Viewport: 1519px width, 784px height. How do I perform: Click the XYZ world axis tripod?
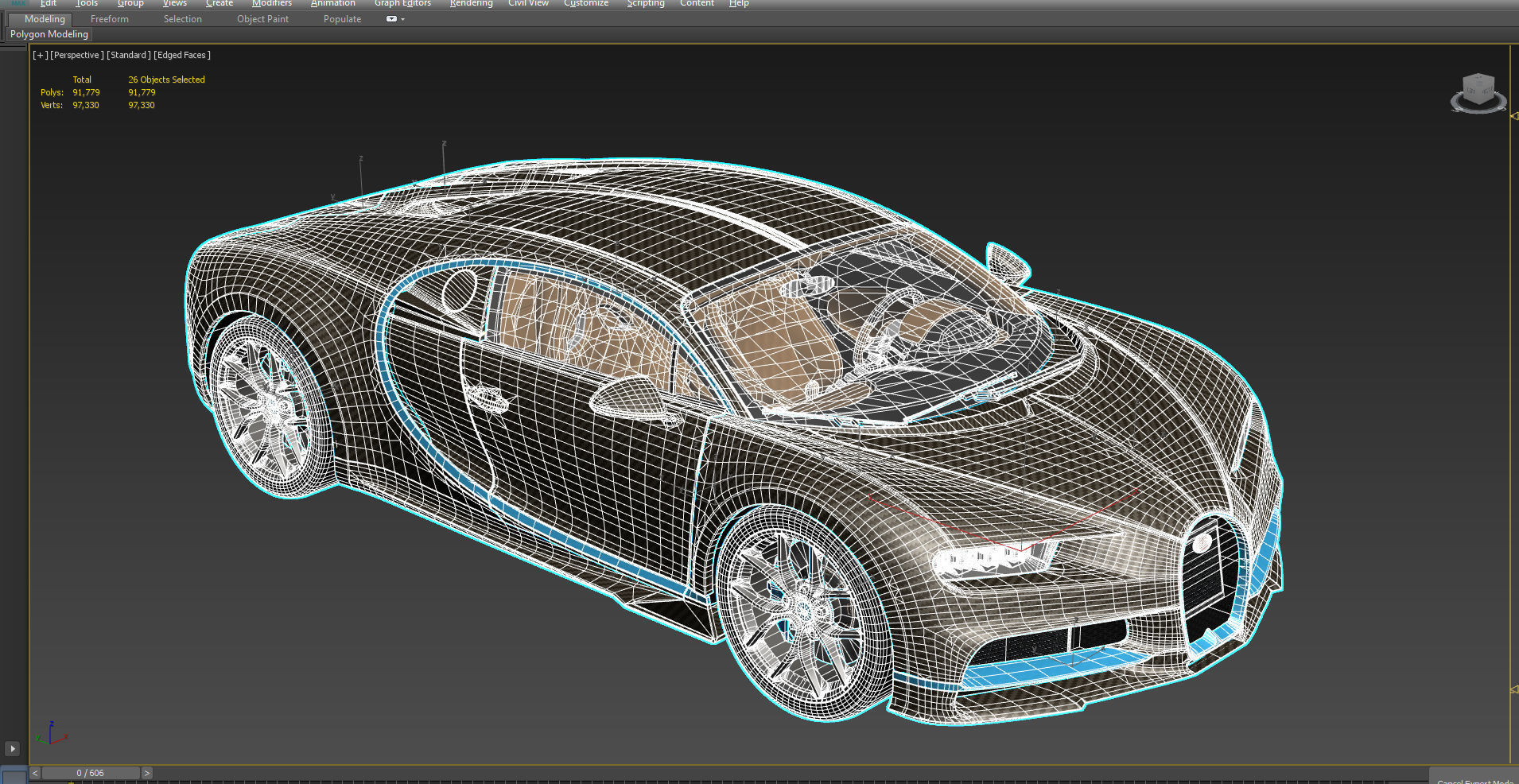51,734
